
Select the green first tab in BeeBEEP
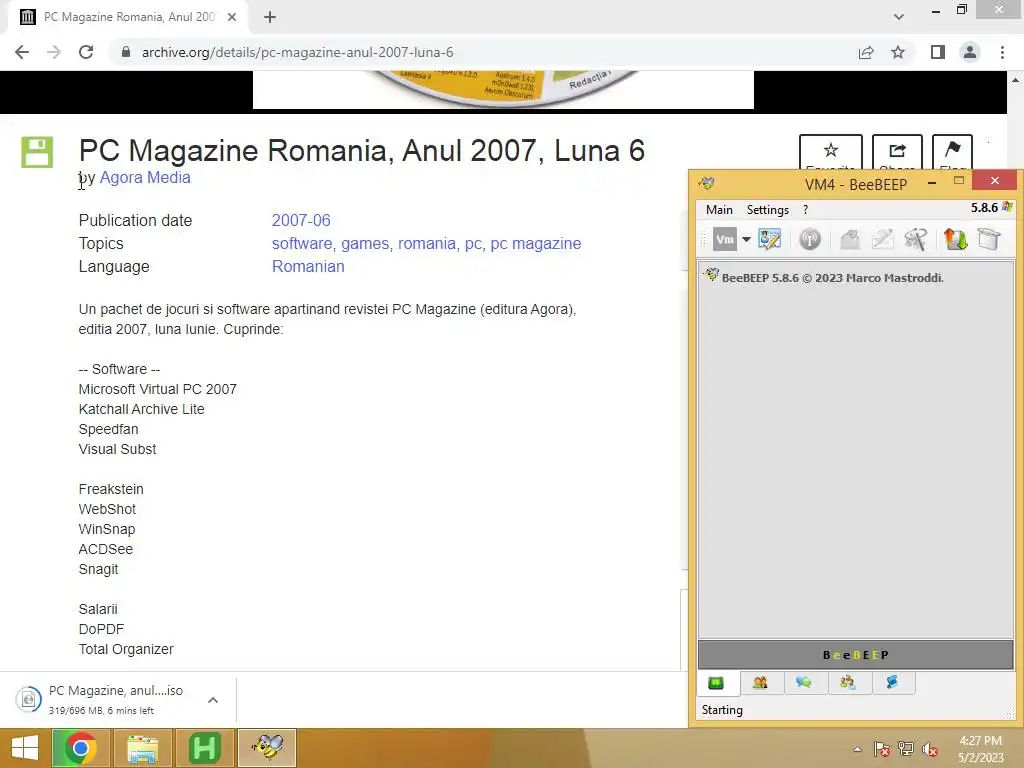716,683
